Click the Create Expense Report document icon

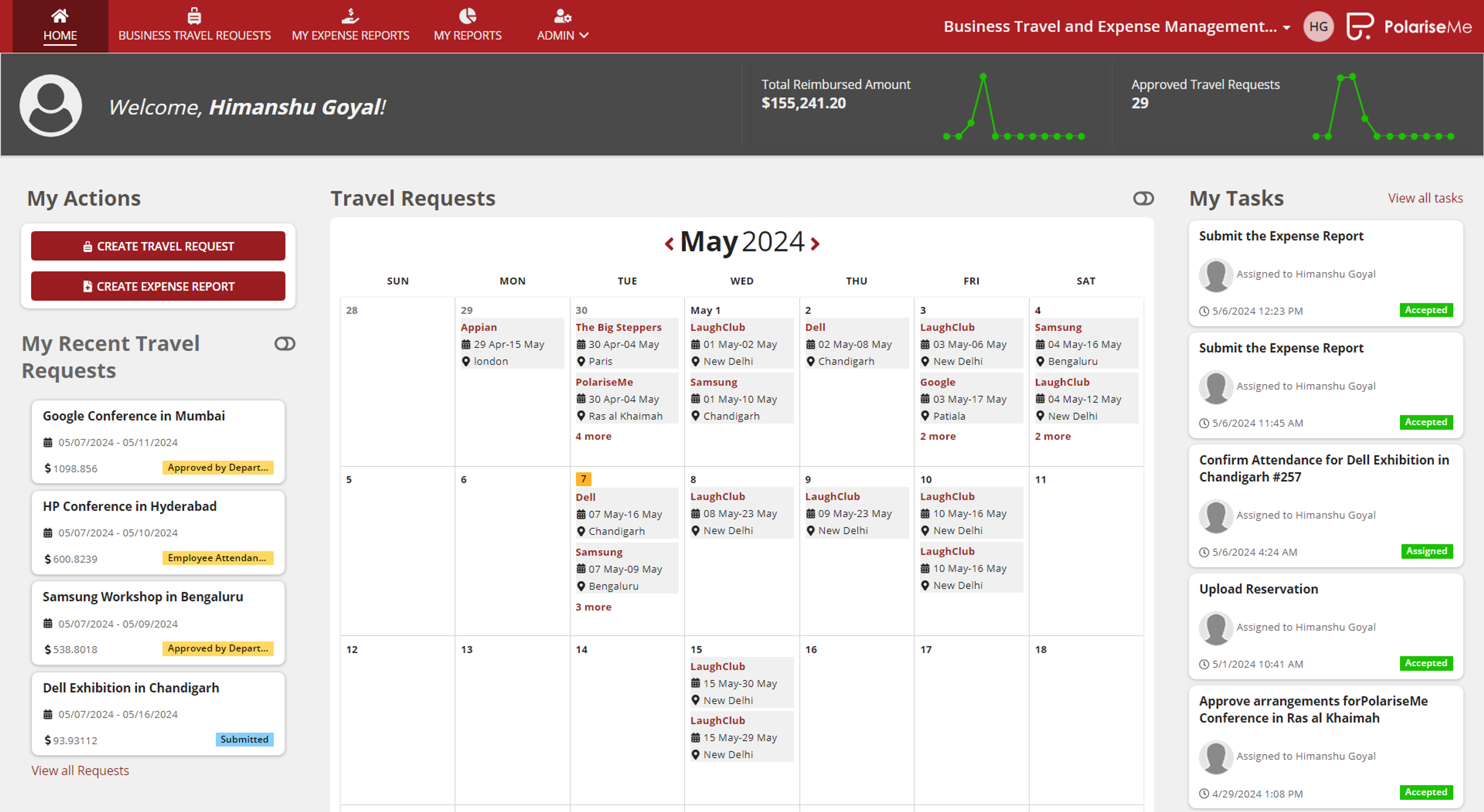pos(88,286)
